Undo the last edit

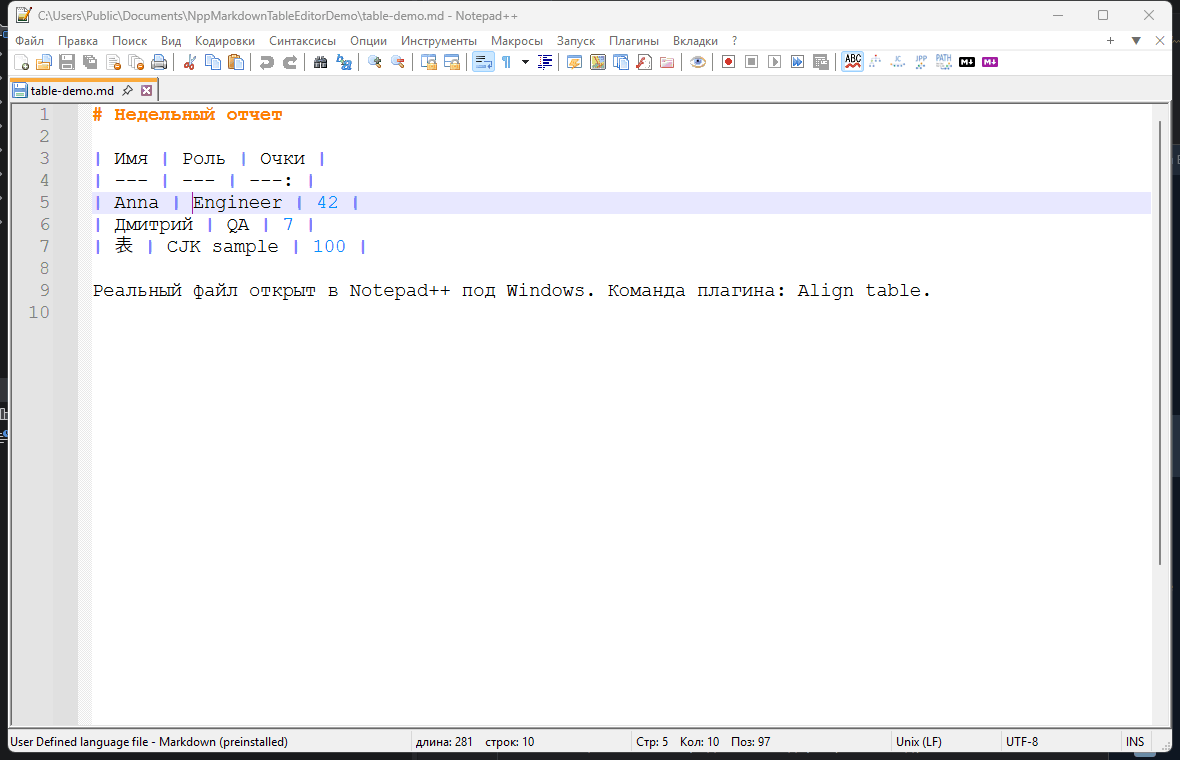click(x=266, y=62)
